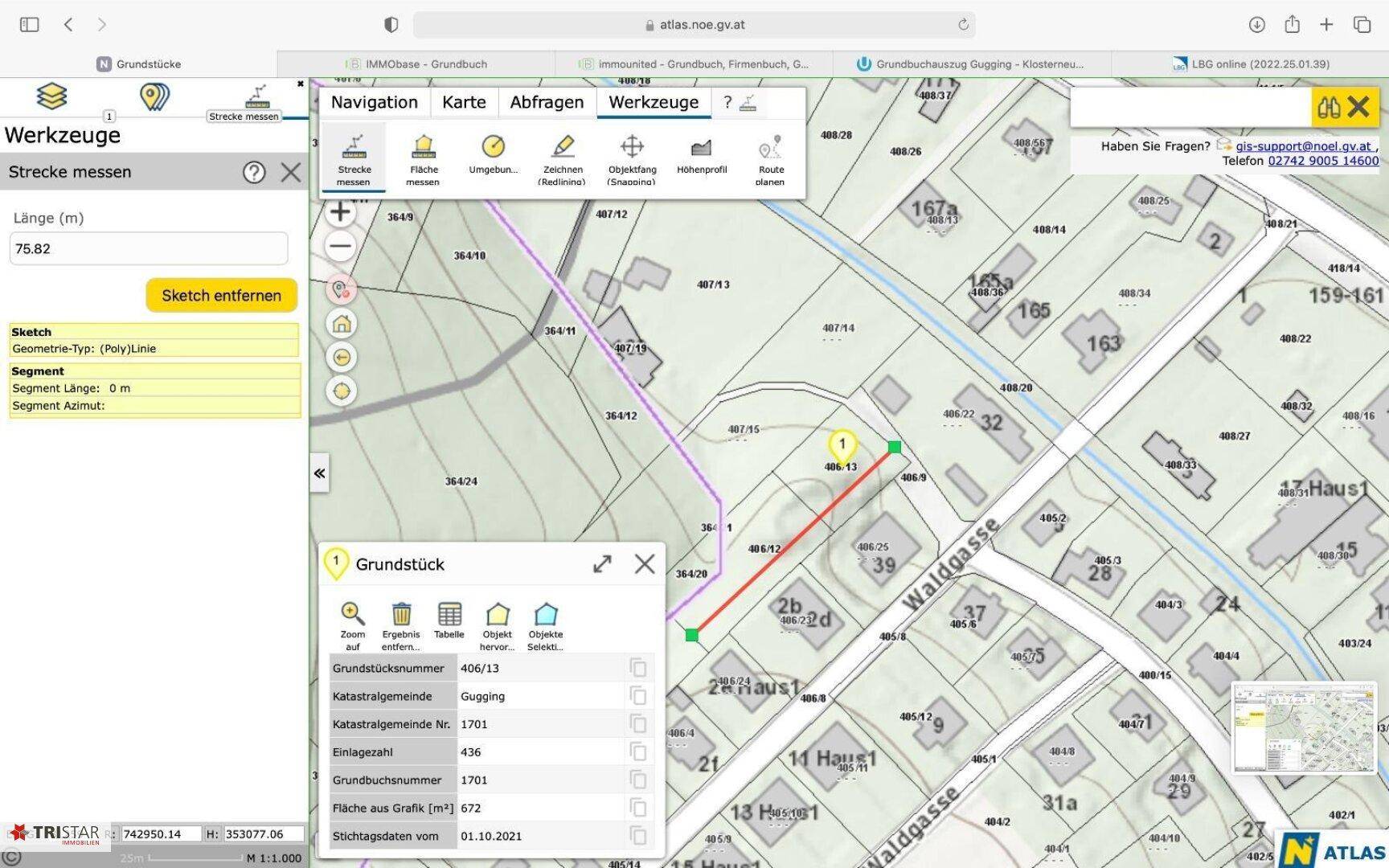Click Zoom auf in Grundstück popup
Viewport: 1389px width, 868px height.
(x=353, y=626)
